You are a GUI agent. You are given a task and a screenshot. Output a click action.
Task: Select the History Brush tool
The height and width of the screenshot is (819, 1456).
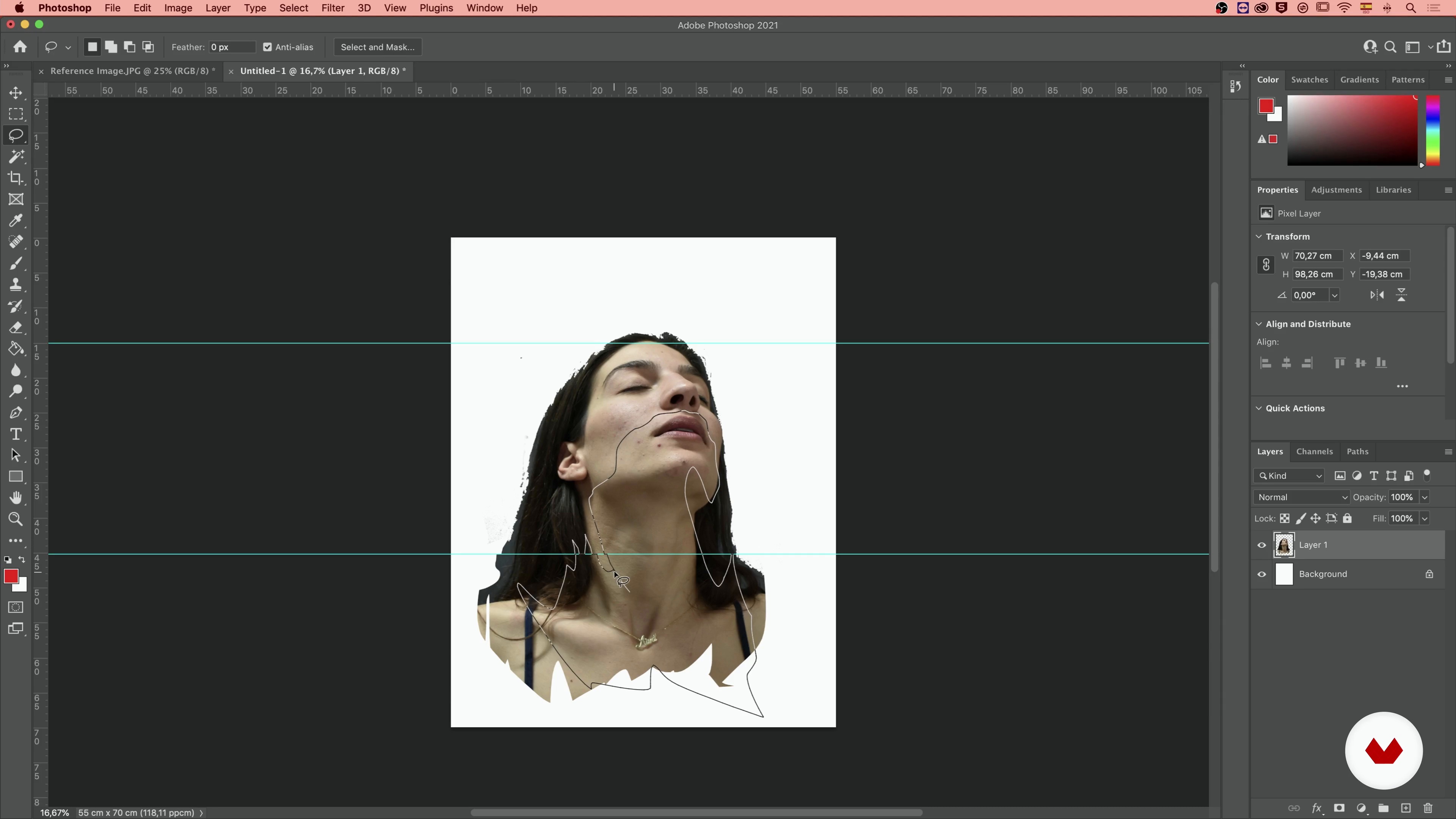pos(16,306)
